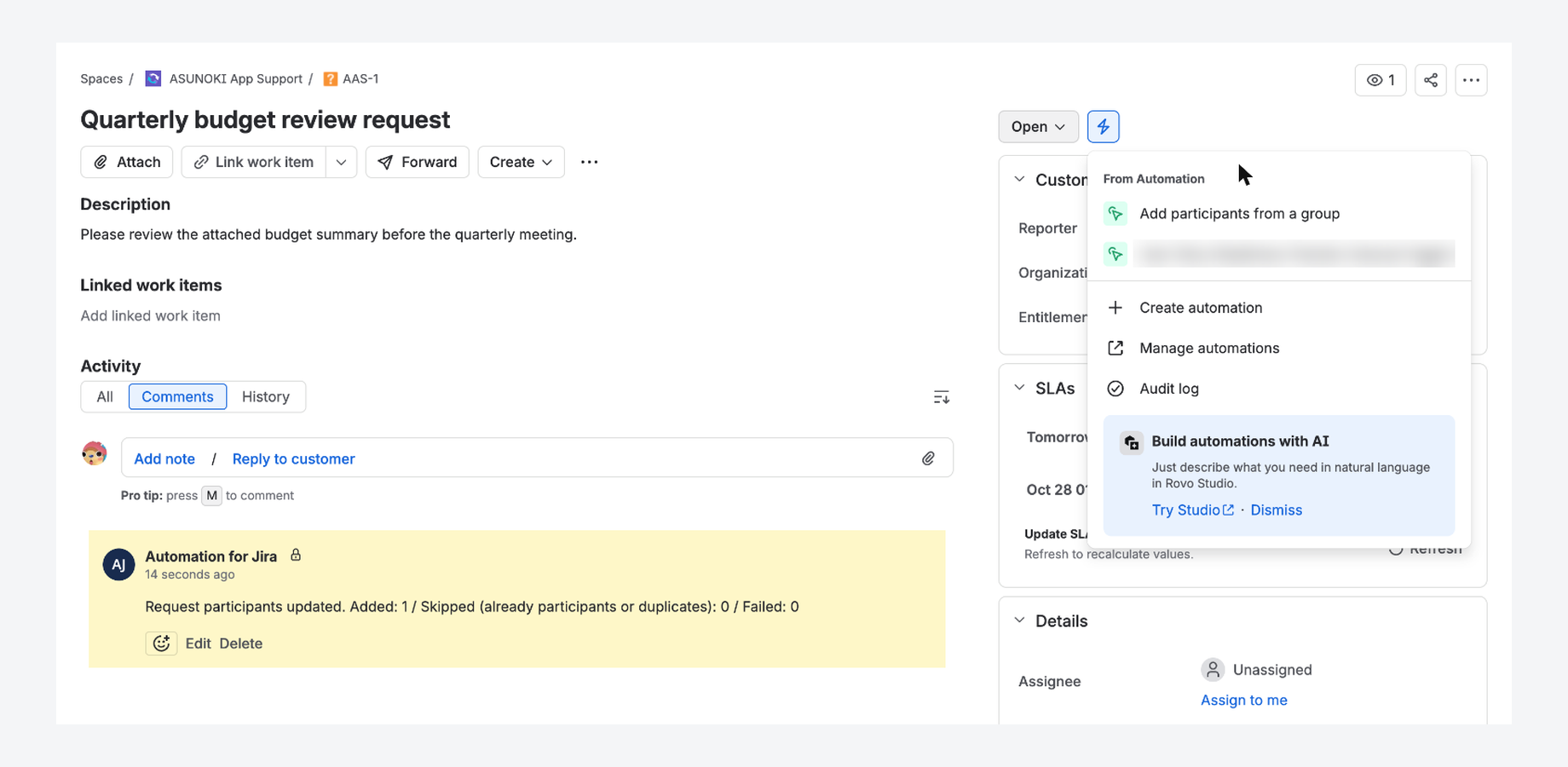The width and height of the screenshot is (1568, 767).
Task: Click the Rovo Studio AI icon
Action: click(1131, 442)
